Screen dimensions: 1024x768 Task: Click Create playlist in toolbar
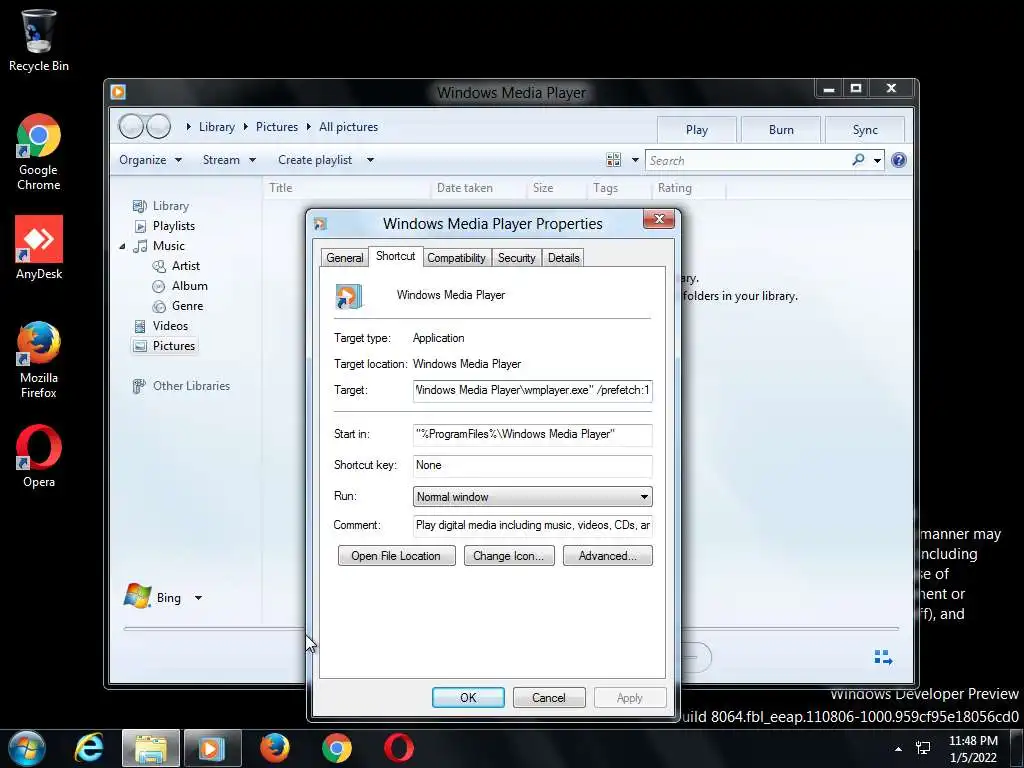[315, 160]
